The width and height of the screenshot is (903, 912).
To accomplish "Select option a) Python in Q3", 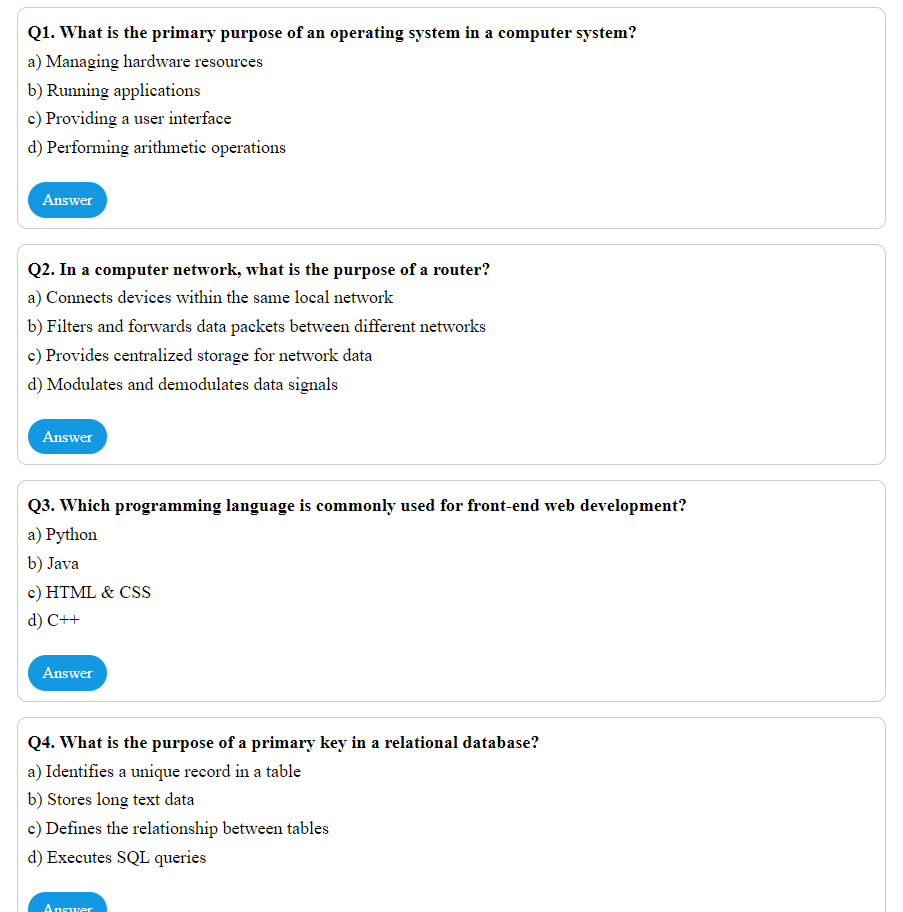I will pos(62,534).
